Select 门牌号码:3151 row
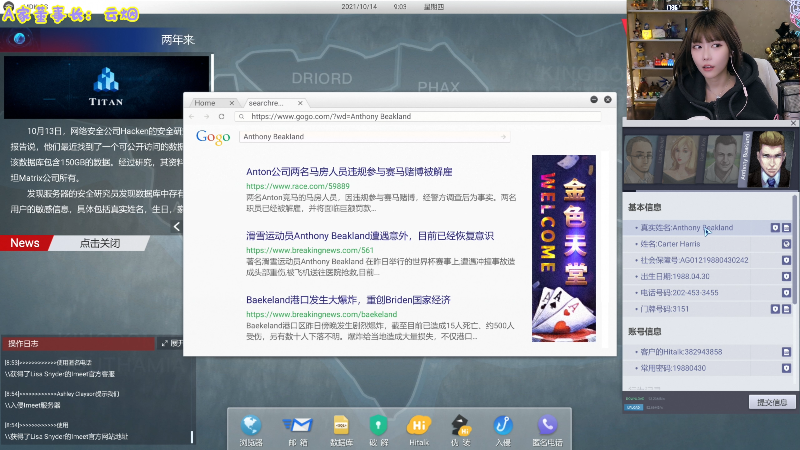The image size is (800, 450). [708, 309]
